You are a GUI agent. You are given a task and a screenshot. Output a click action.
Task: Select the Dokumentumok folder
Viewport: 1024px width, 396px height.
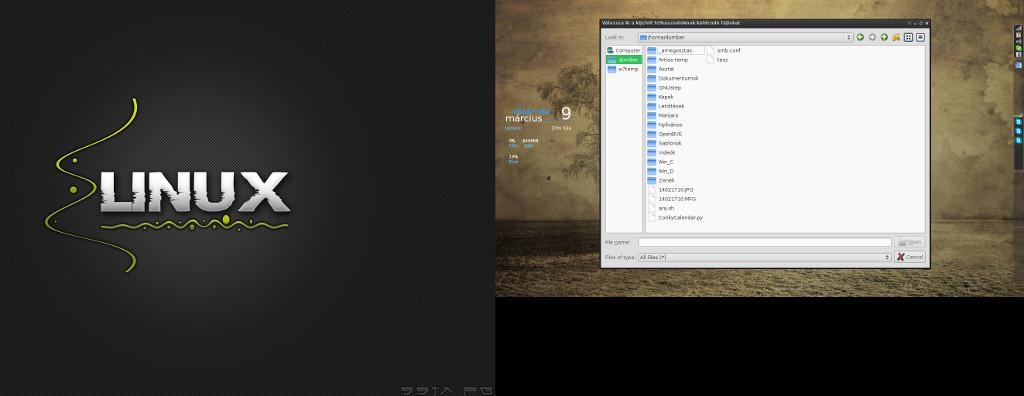pyautogui.click(x=673, y=78)
